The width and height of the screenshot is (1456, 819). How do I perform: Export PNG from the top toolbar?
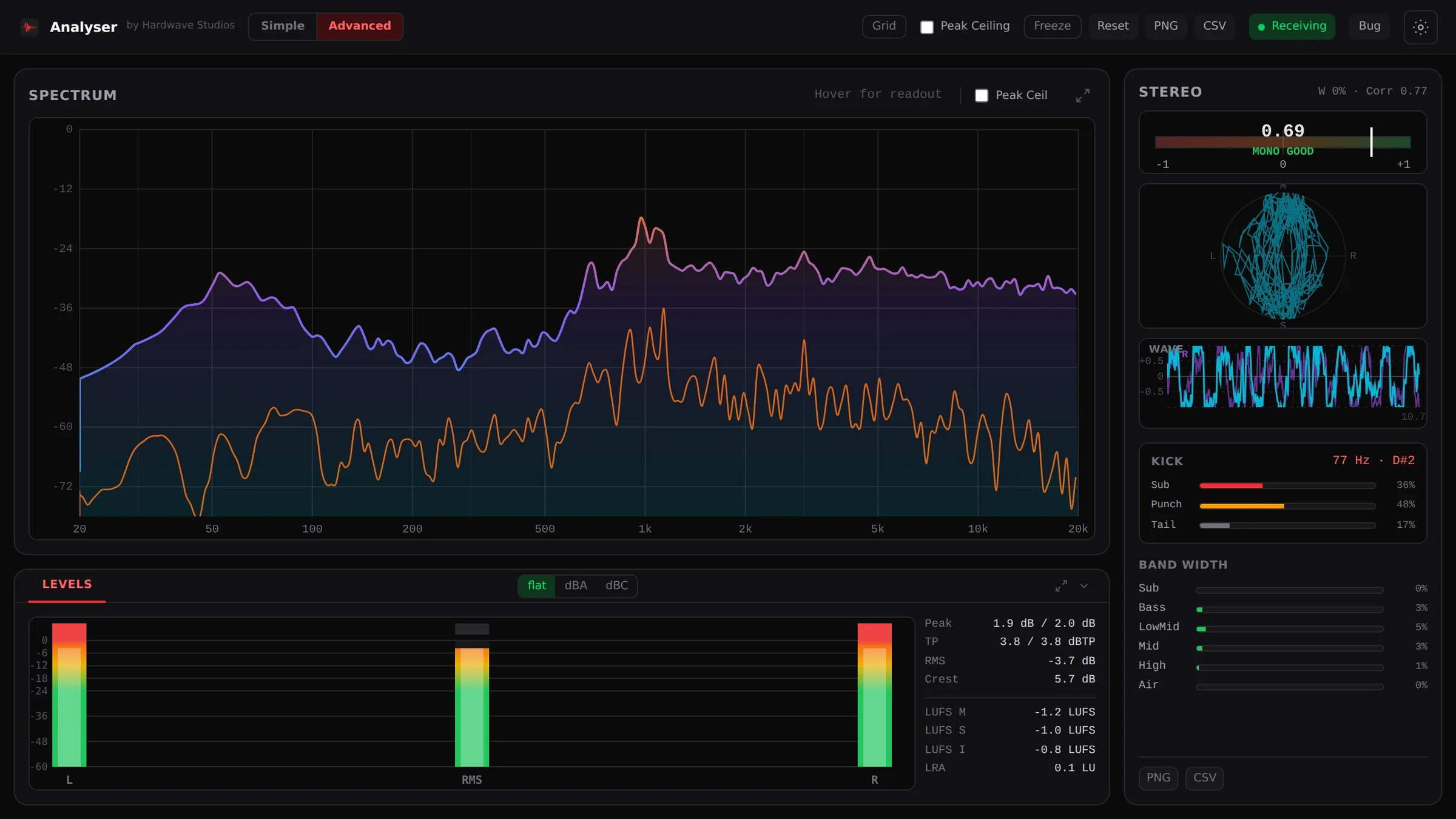point(1165,26)
